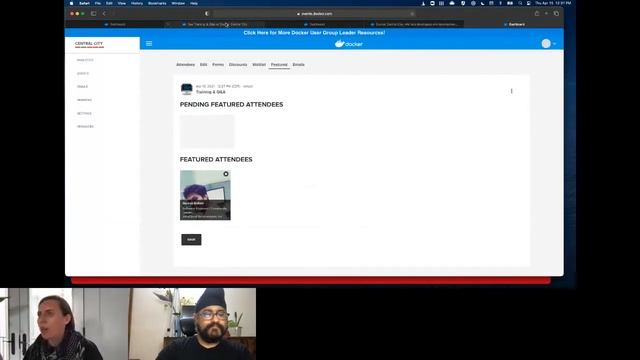
Task: Switch to the Attendees tab
Action: point(185,64)
